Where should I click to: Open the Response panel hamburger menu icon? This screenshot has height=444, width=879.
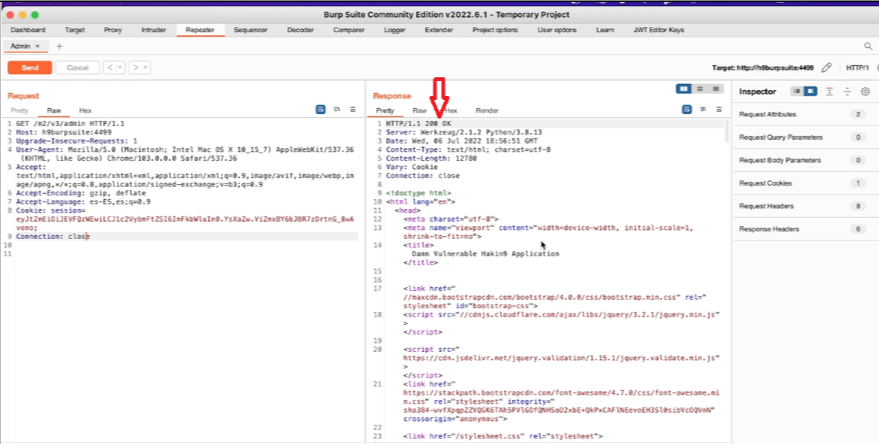click(719, 110)
